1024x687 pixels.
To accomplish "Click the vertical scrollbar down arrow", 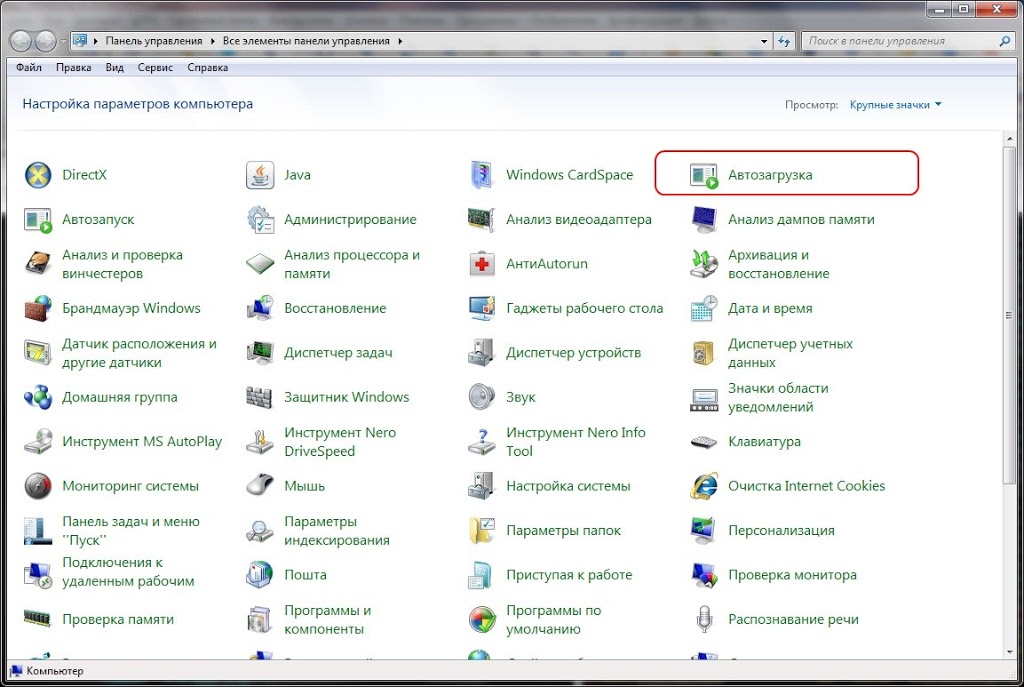I will click(x=1010, y=651).
